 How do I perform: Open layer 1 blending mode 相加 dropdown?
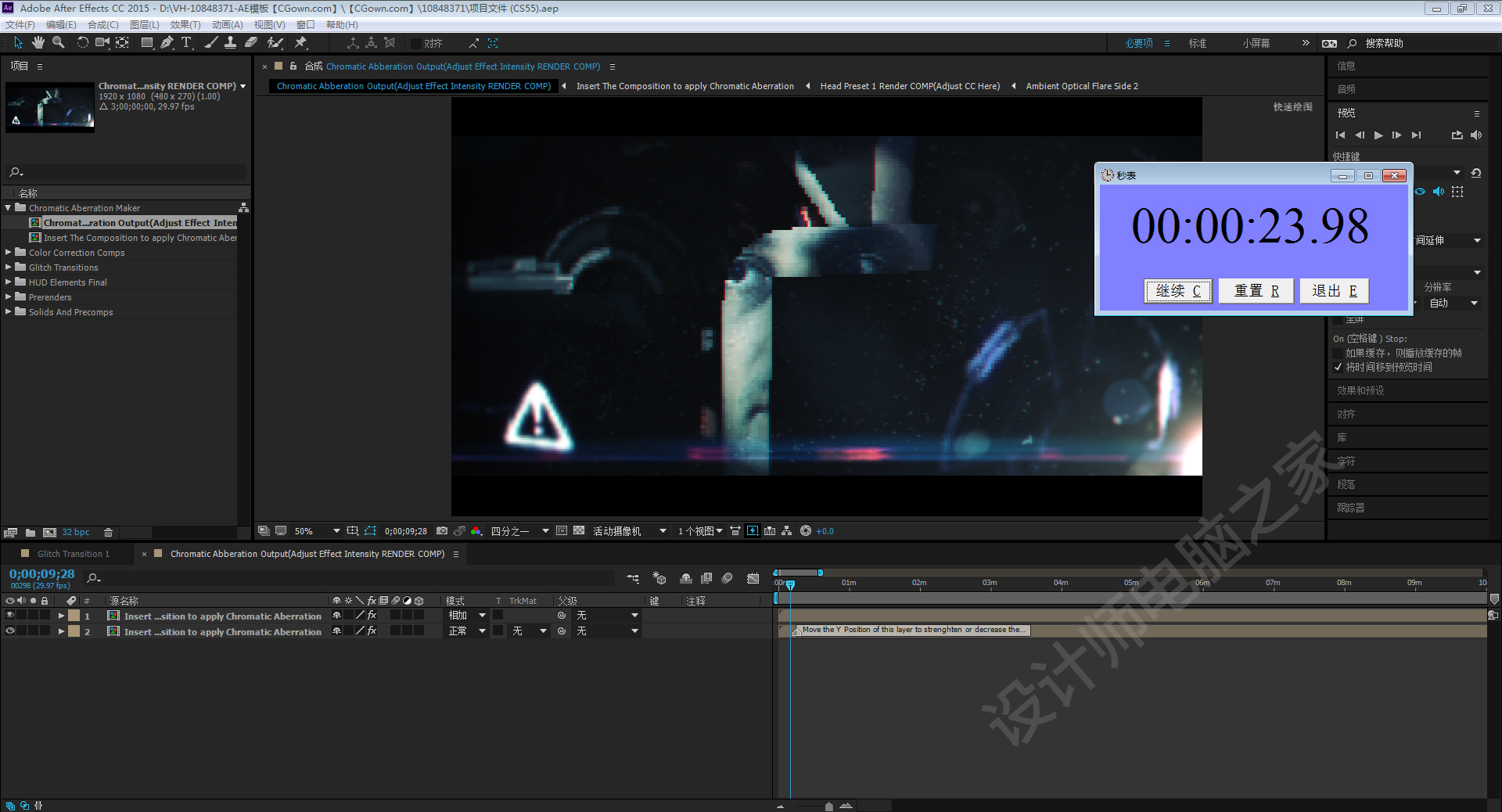(x=467, y=616)
